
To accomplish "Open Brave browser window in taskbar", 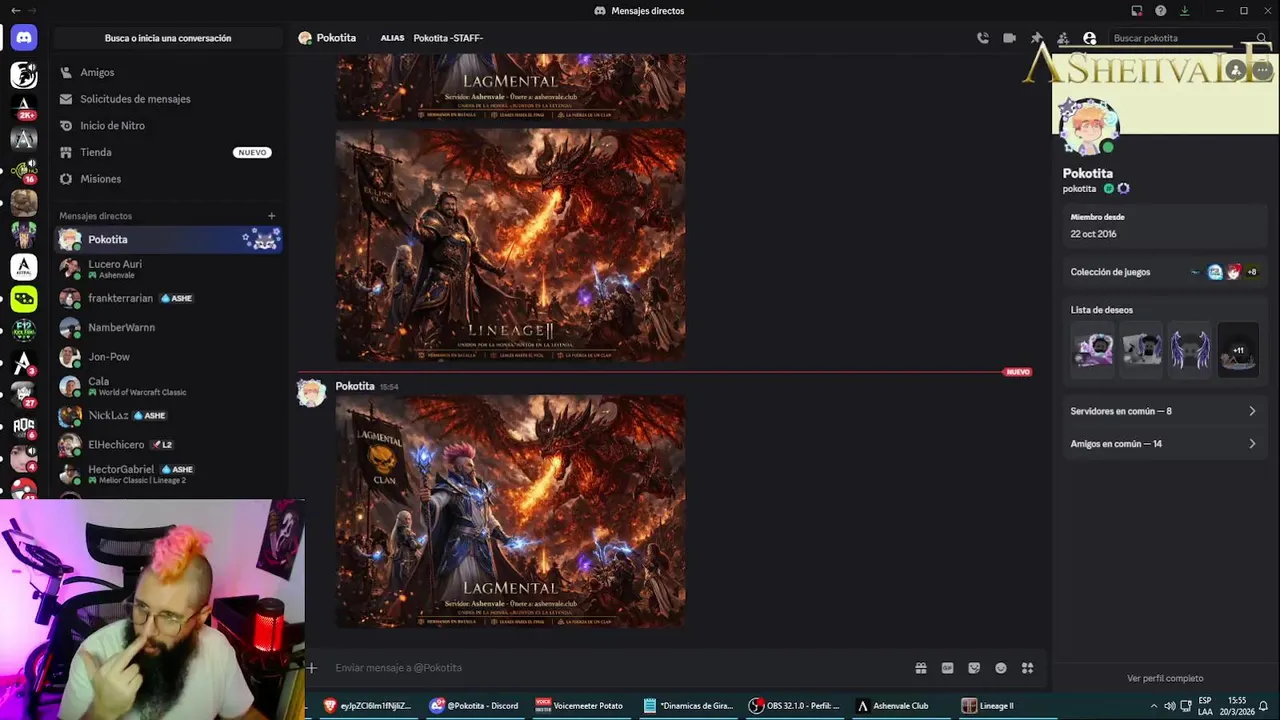I will point(368,706).
